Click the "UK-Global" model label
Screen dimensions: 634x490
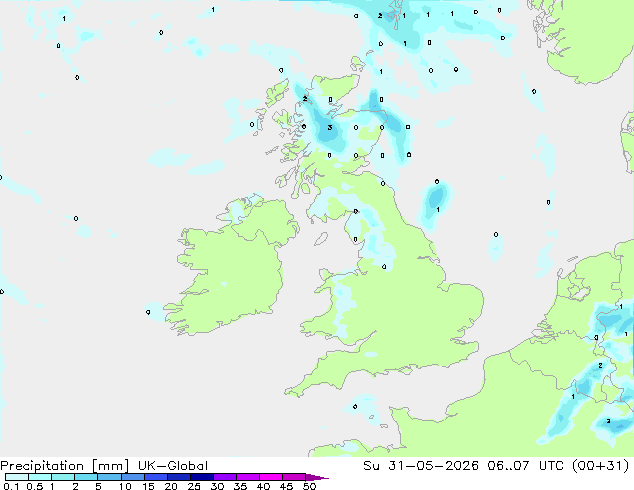pyautogui.click(x=173, y=466)
